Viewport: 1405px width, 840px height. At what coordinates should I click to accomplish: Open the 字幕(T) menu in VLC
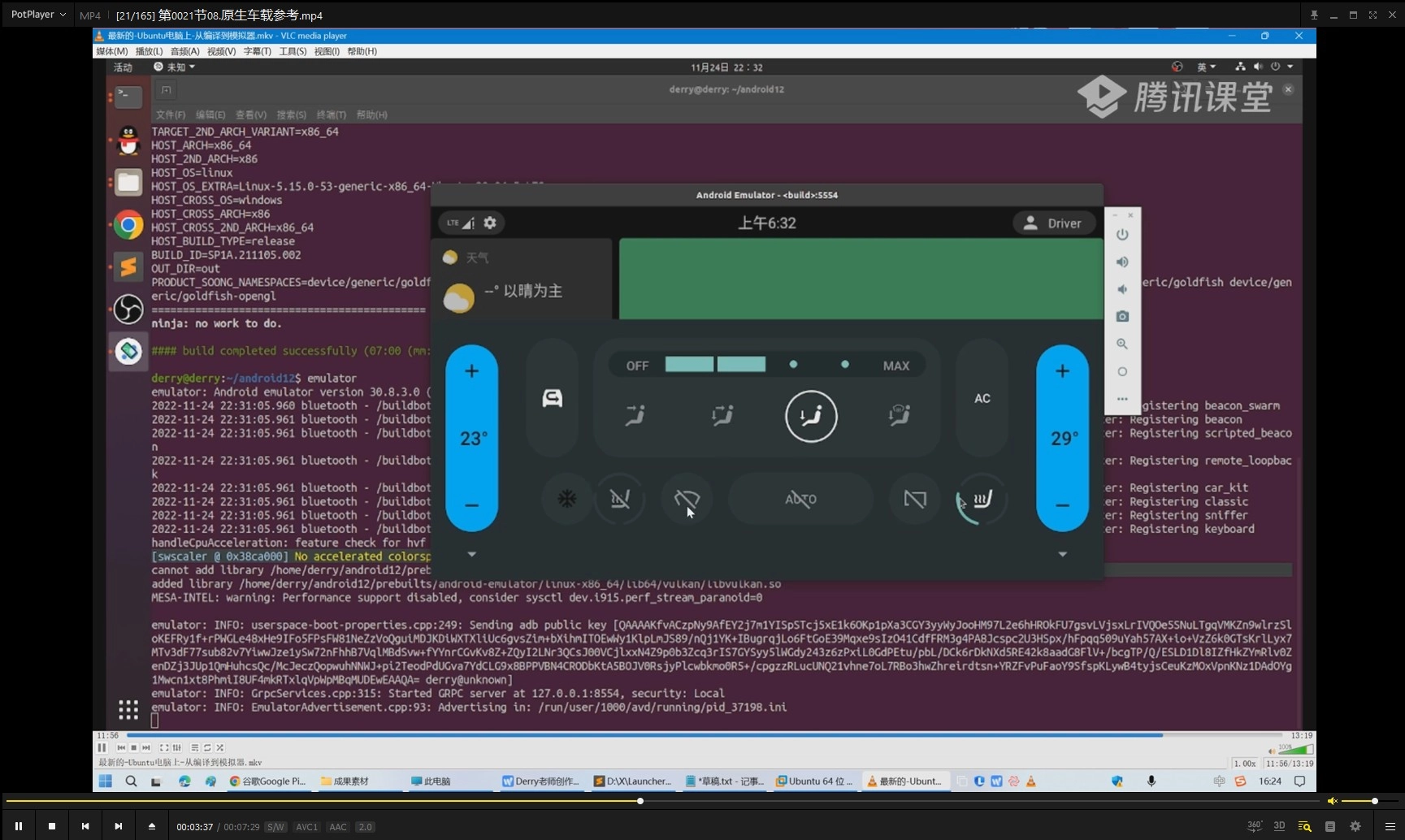(x=257, y=51)
